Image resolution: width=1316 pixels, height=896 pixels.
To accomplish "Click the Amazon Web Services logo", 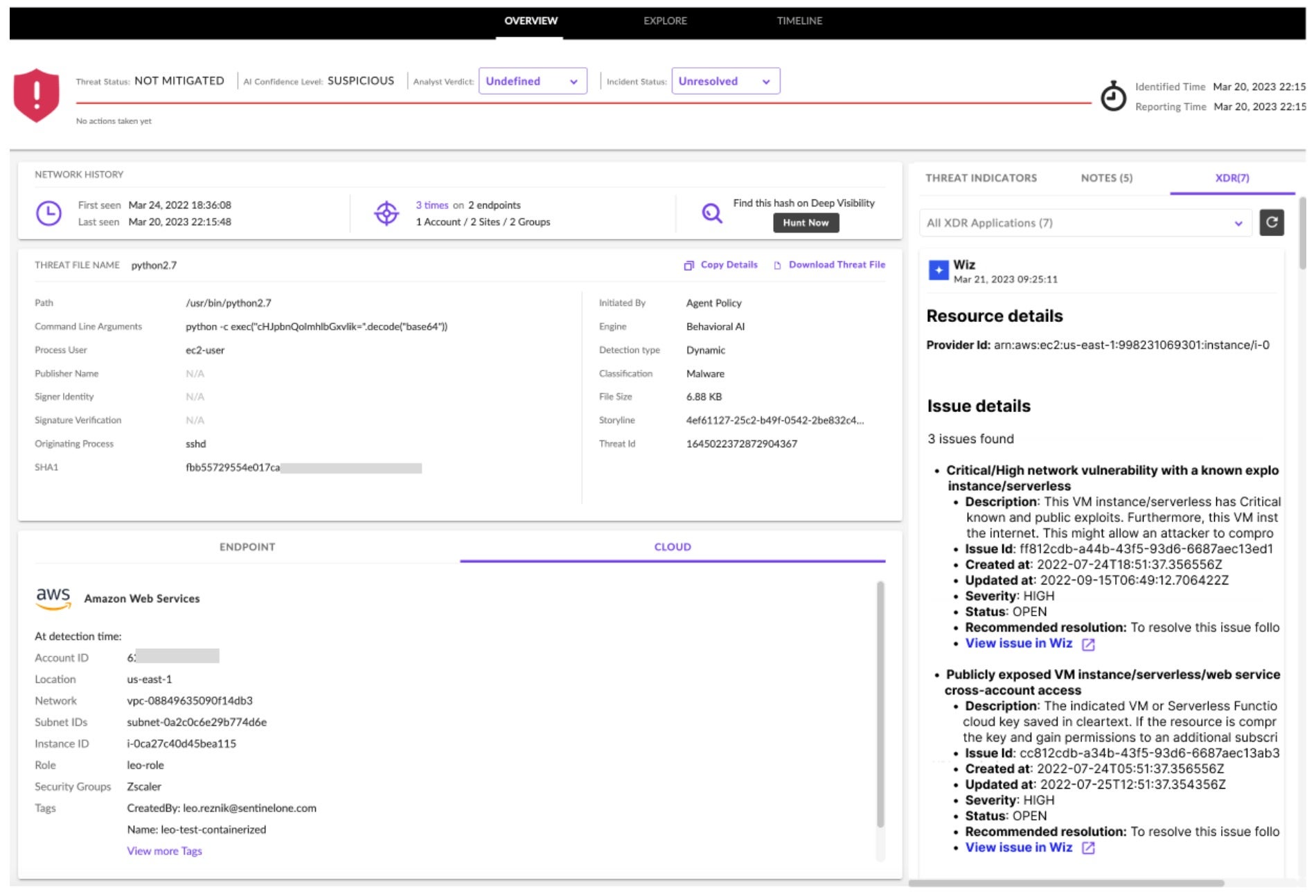I will pyautogui.click(x=53, y=598).
